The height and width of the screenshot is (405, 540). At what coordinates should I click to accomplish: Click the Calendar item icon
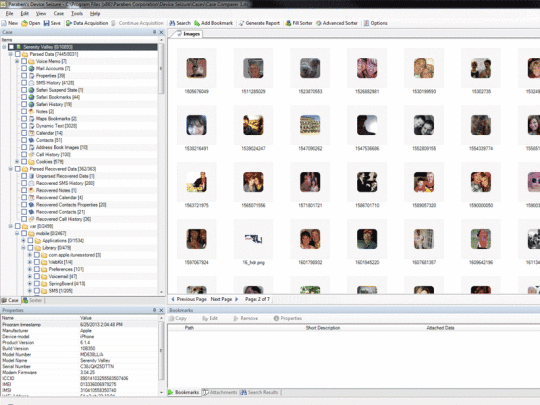pos(31,133)
